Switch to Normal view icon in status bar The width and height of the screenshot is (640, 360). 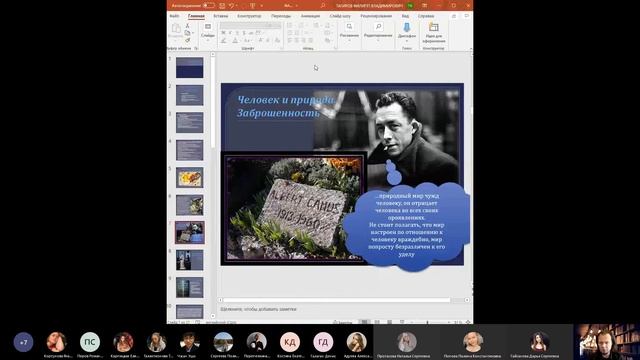(364, 322)
